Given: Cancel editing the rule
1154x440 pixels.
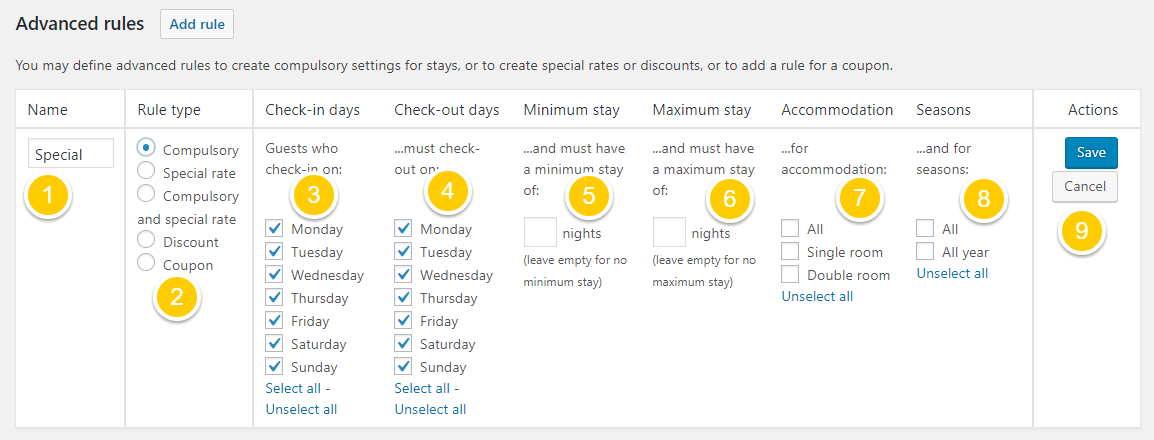Looking at the screenshot, I should tap(1085, 186).
